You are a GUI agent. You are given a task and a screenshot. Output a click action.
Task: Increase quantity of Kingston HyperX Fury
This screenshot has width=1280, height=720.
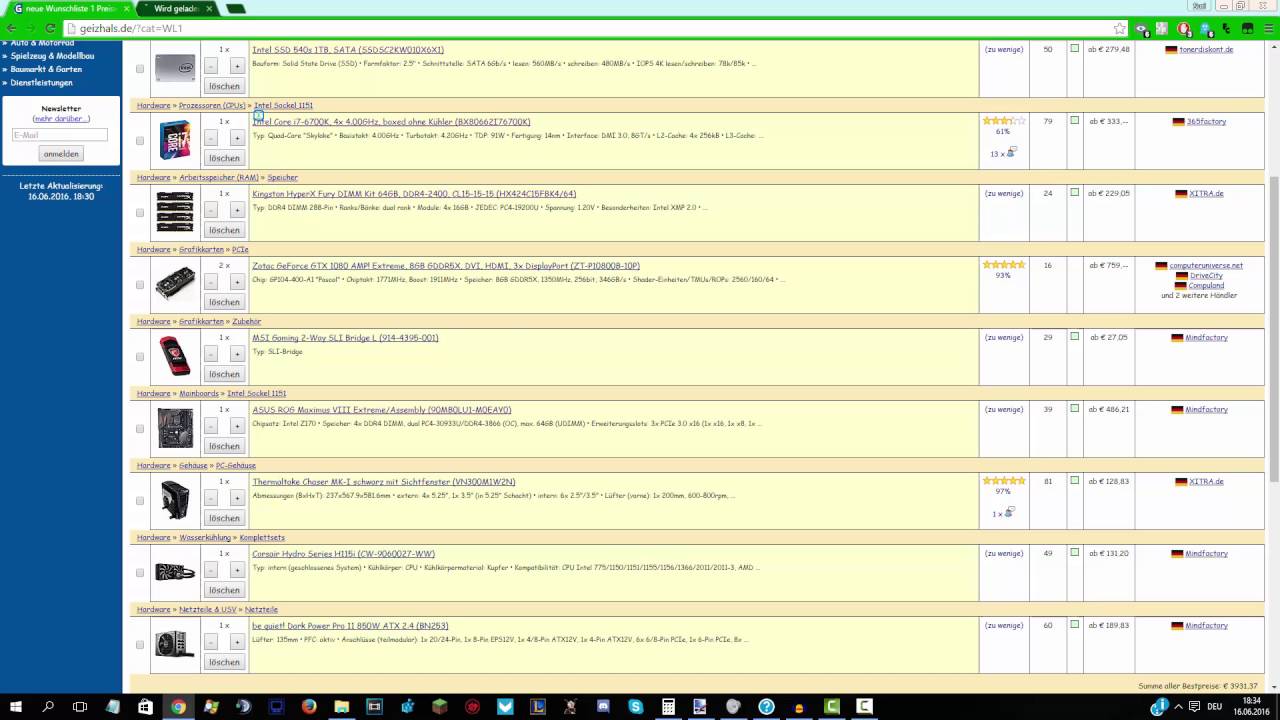point(237,210)
